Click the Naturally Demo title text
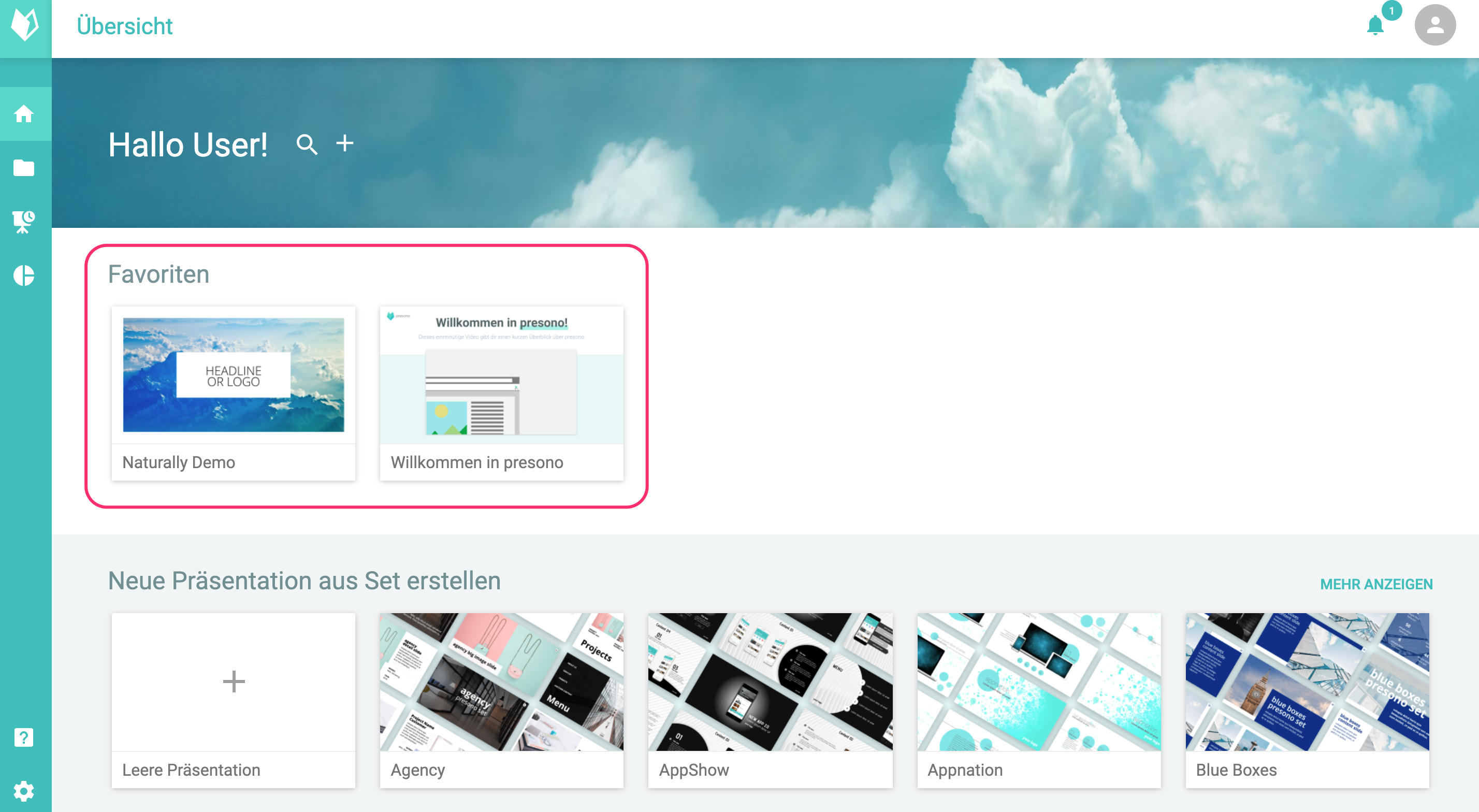The image size is (1479, 812). click(x=179, y=462)
